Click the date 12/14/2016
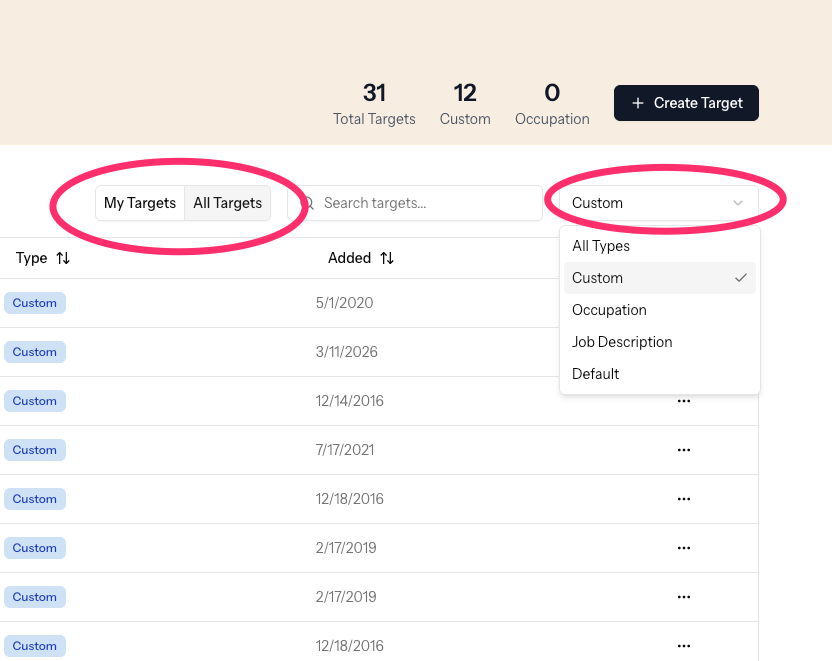Viewport: 832px width, 661px height. tap(349, 401)
